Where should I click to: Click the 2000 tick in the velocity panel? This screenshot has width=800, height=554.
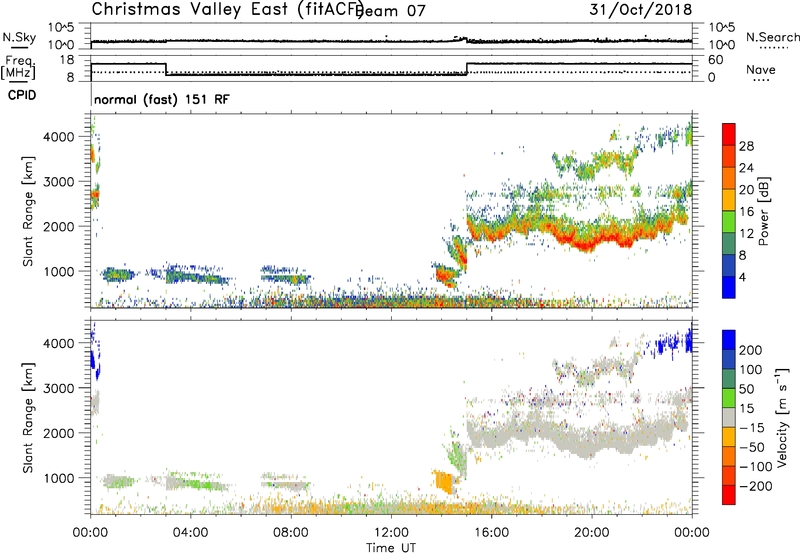tap(58, 433)
